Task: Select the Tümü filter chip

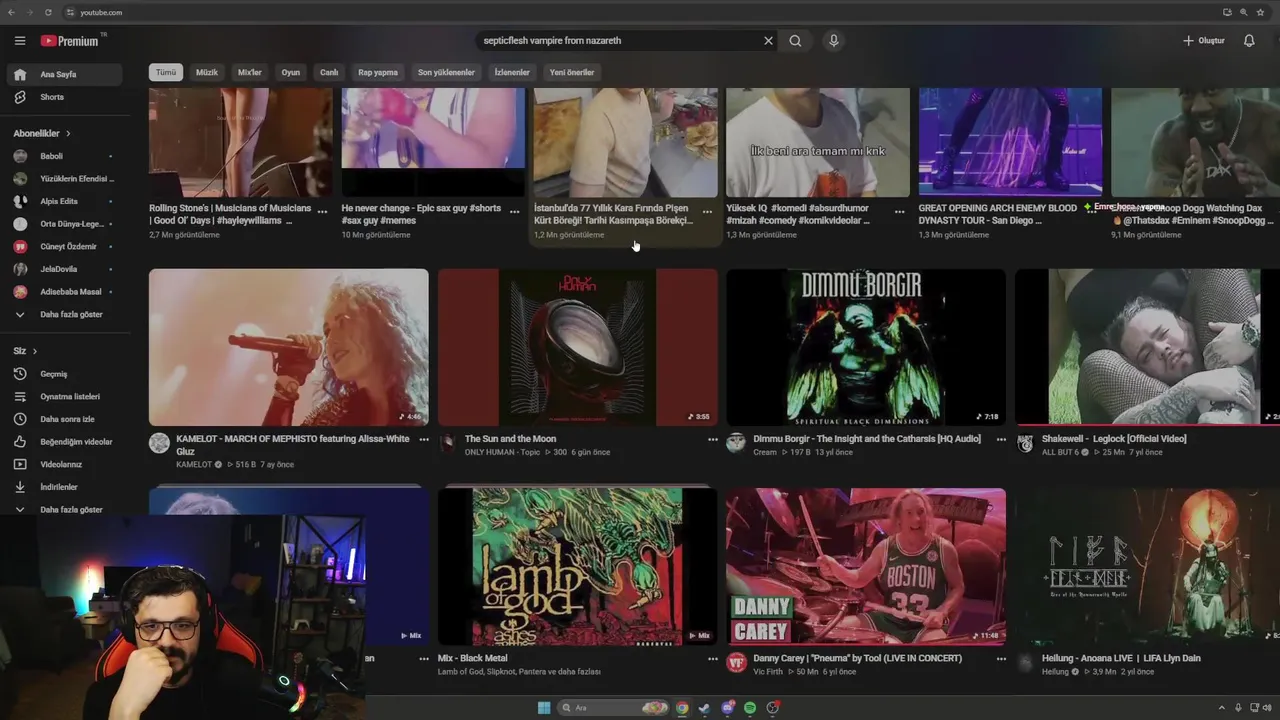Action: 166,72
